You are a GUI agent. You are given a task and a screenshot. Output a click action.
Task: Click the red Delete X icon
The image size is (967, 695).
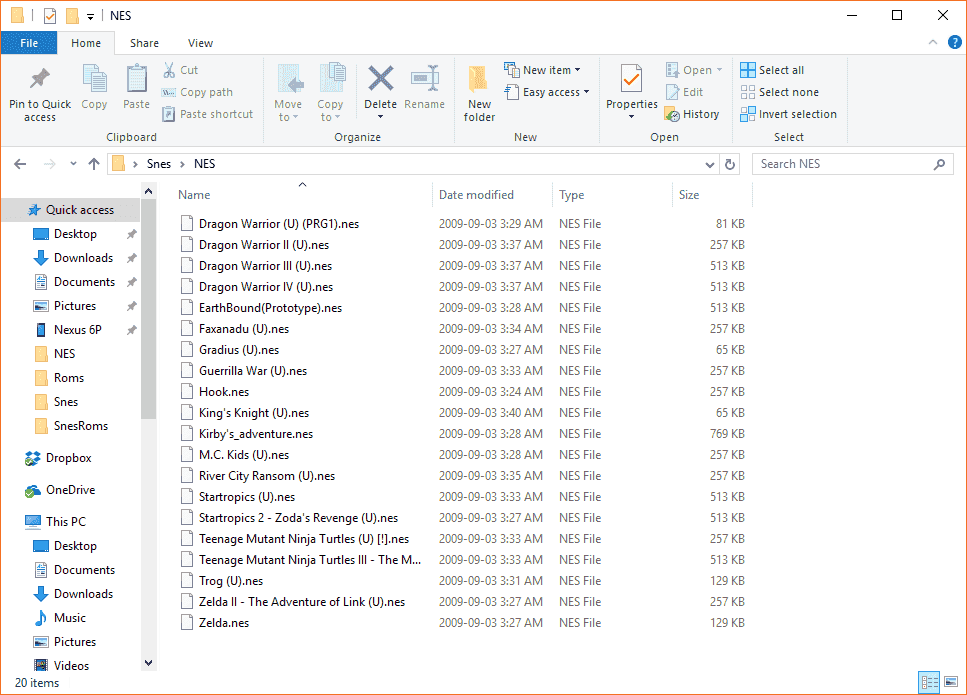click(381, 78)
